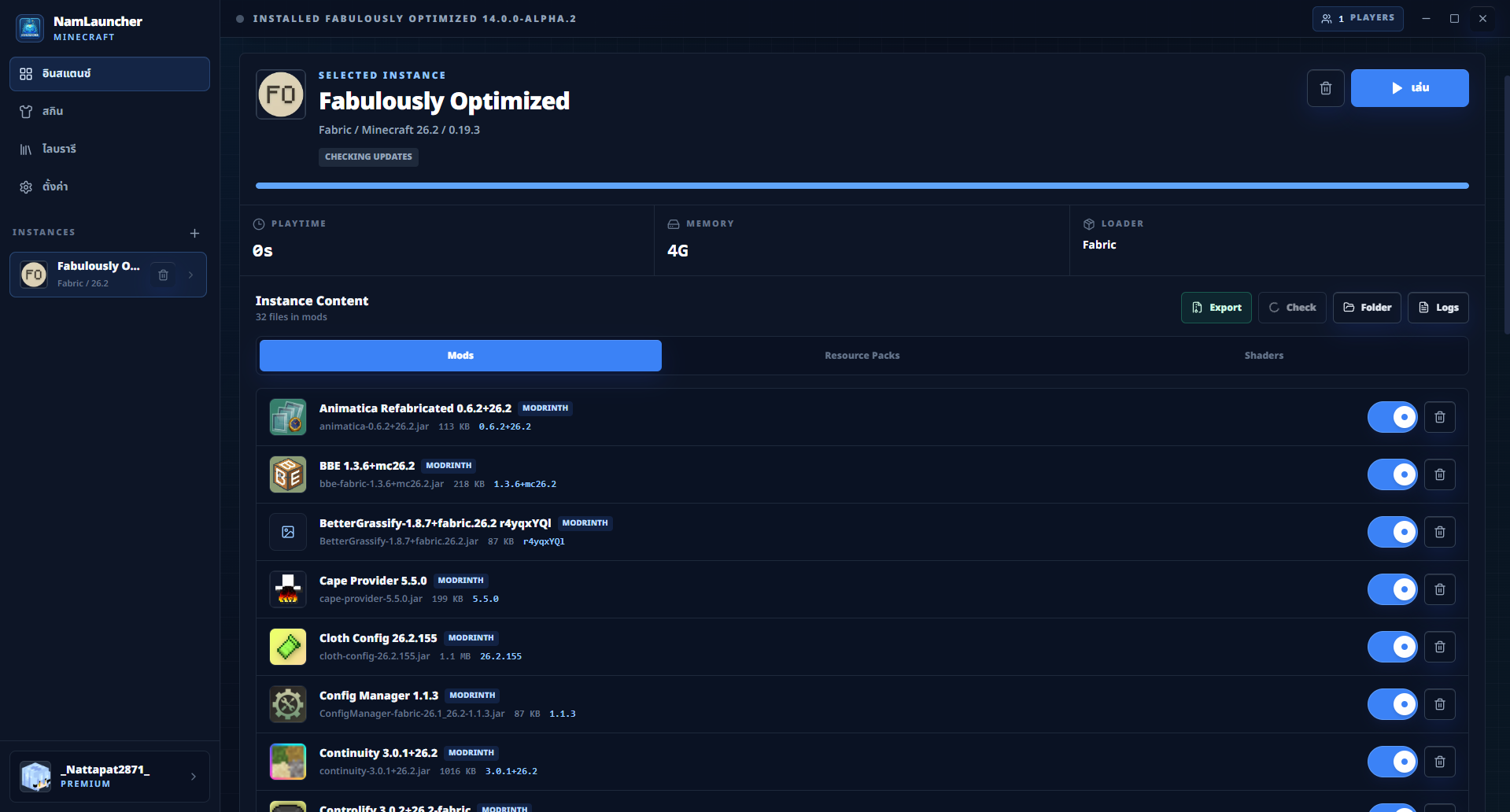The image size is (1510, 812).
Task: Delete Fabulously Optimized from sidebar list
Action: (x=163, y=275)
